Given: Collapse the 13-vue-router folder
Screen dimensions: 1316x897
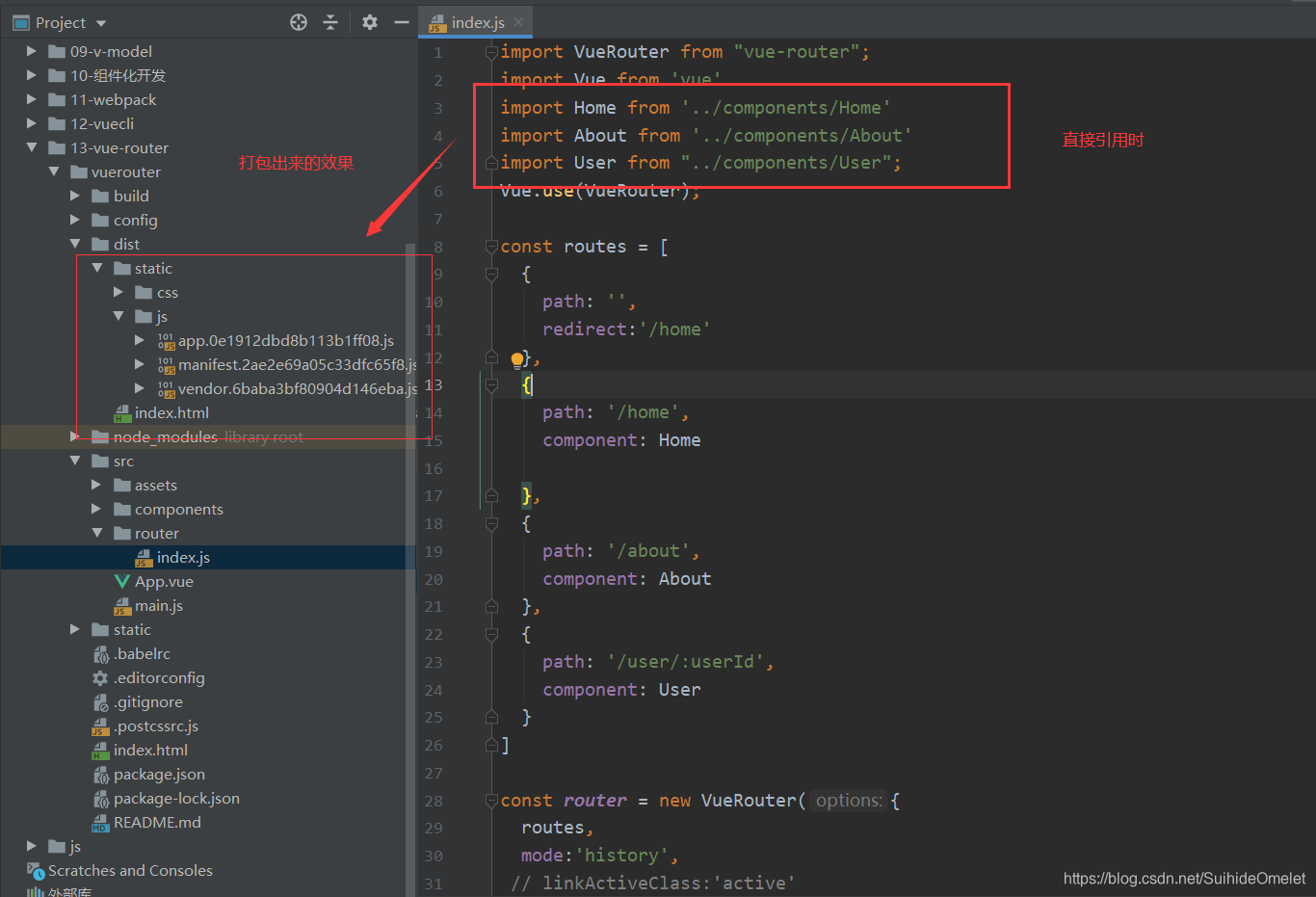Looking at the screenshot, I should click(32, 148).
